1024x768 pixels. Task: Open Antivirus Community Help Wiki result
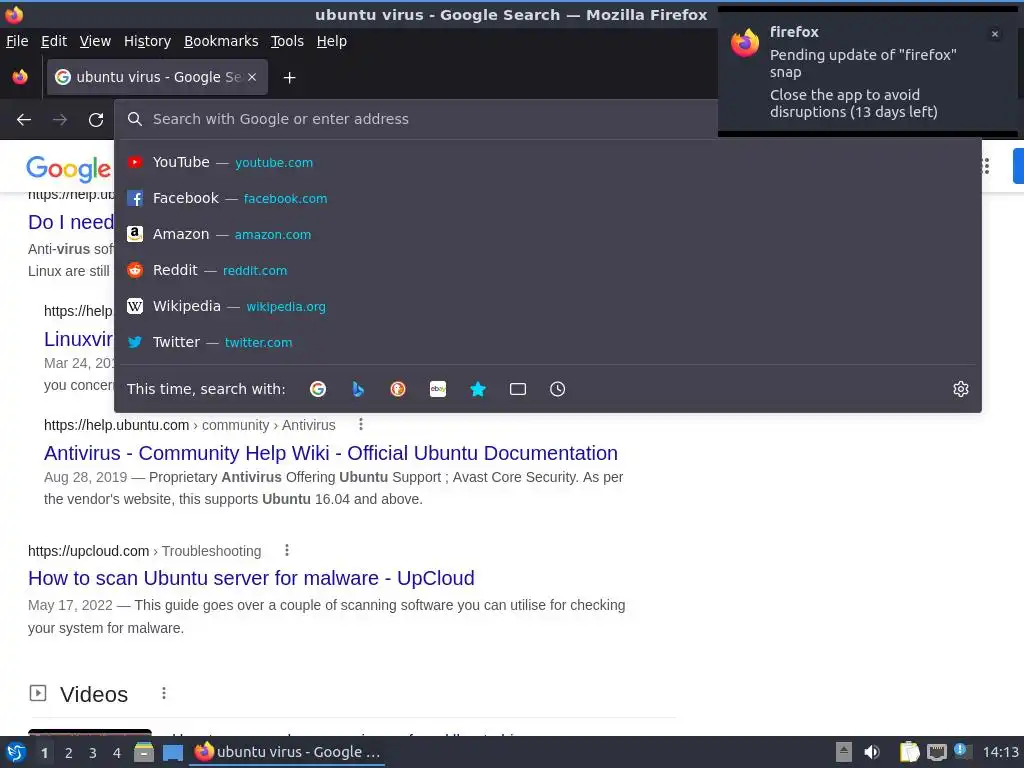pyautogui.click(x=330, y=453)
